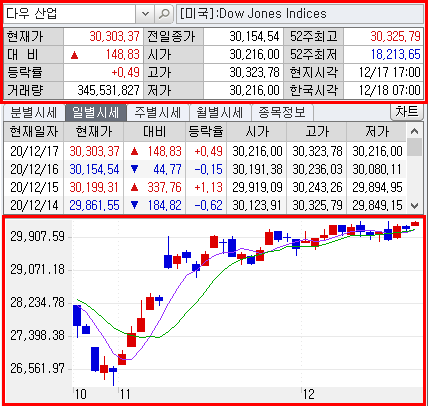This screenshot has width=428, height=406.
Task: Open the 종목정보 tab
Action: (x=282, y=113)
